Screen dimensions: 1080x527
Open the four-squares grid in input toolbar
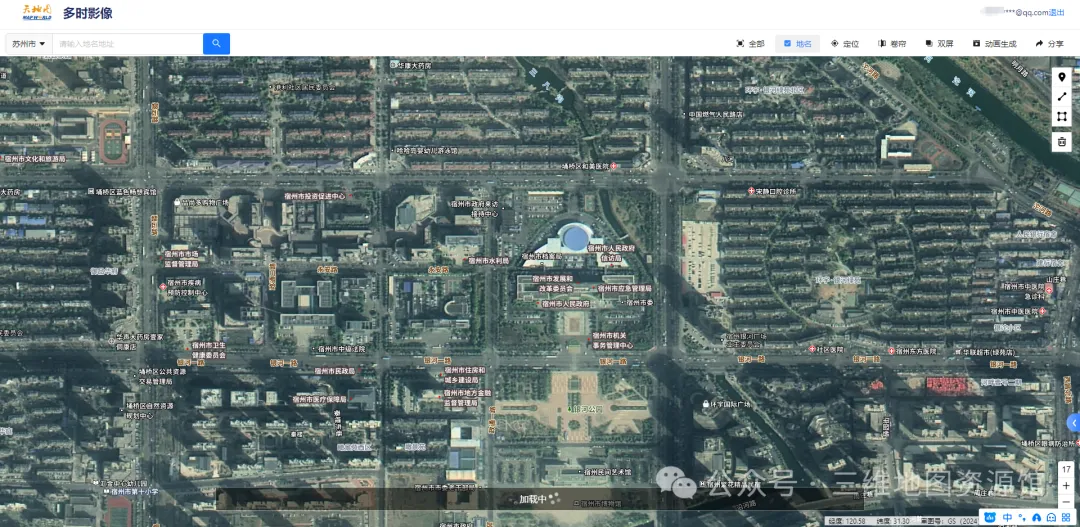(x=1066, y=517)
